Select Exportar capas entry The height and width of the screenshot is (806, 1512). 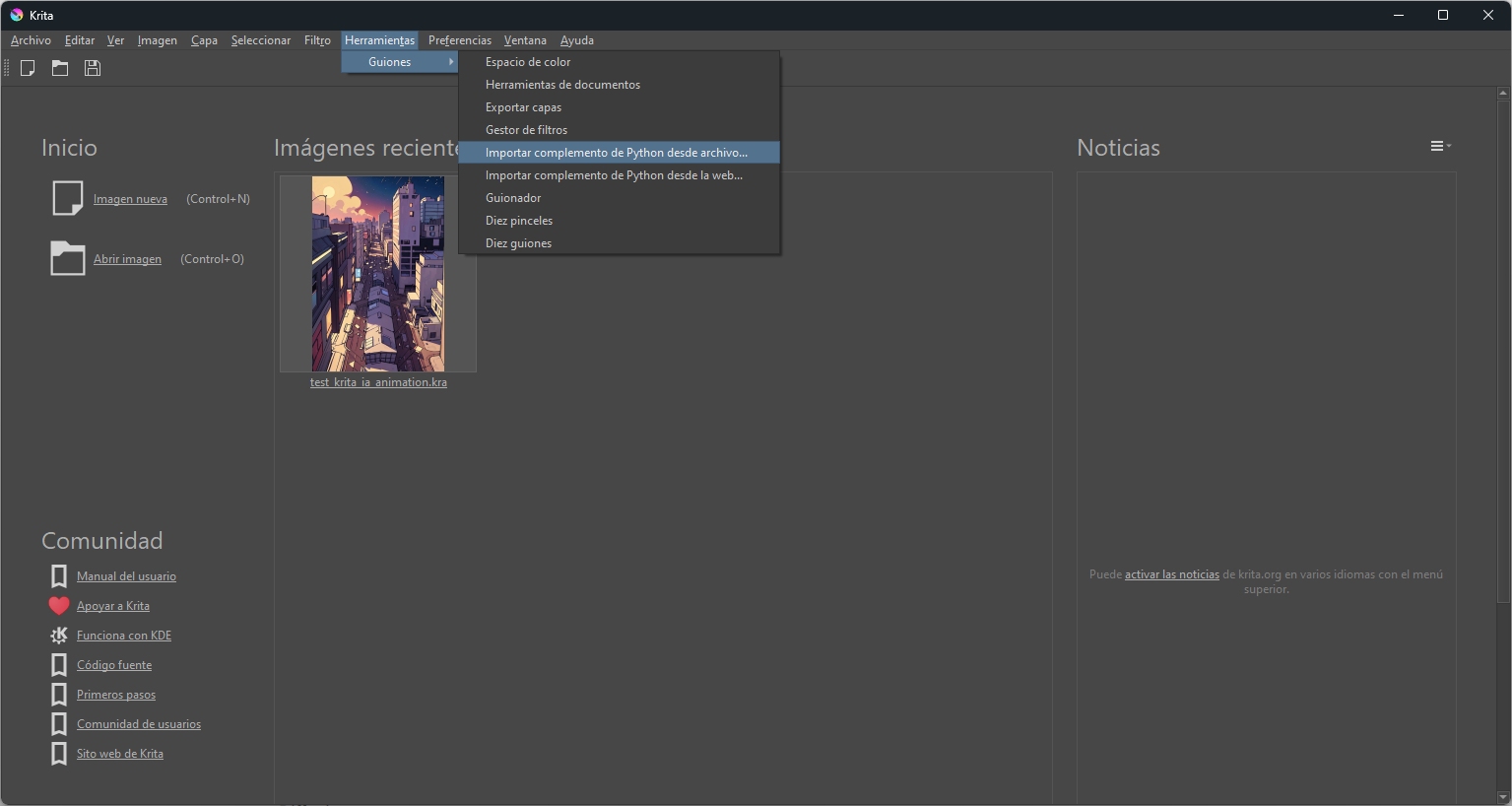(x=620, y=107)
